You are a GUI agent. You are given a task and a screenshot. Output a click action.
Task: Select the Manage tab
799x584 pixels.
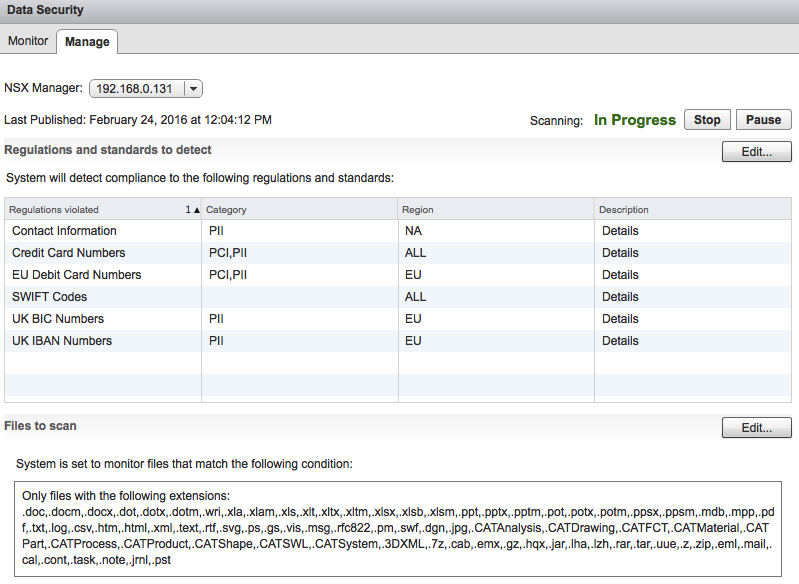(x=87, y=42)
